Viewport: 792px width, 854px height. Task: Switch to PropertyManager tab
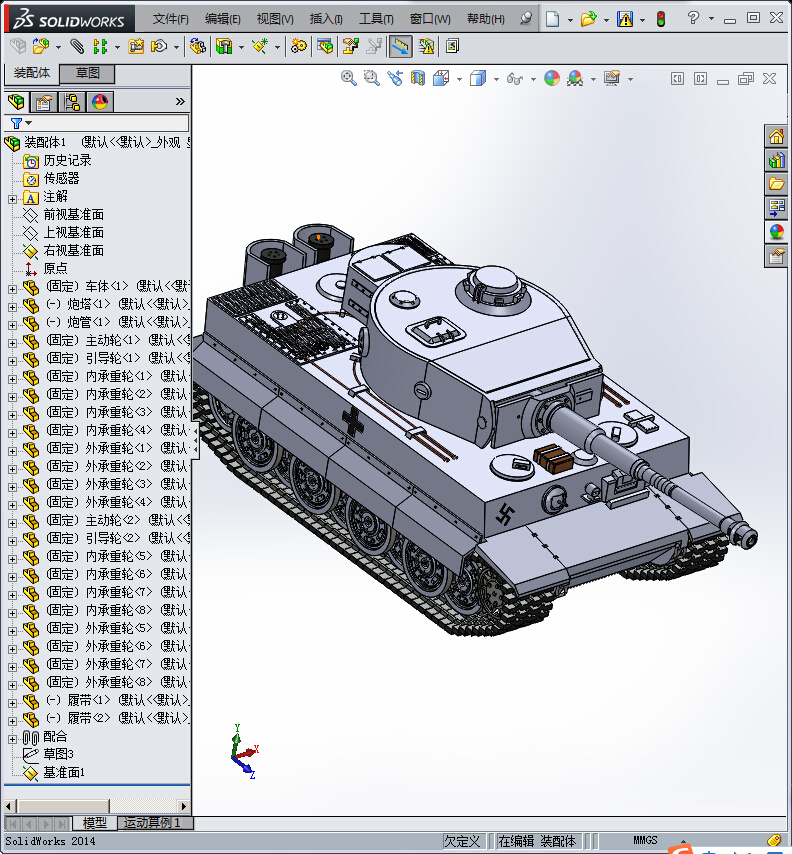pyautogui.click(x=44, y=102)
